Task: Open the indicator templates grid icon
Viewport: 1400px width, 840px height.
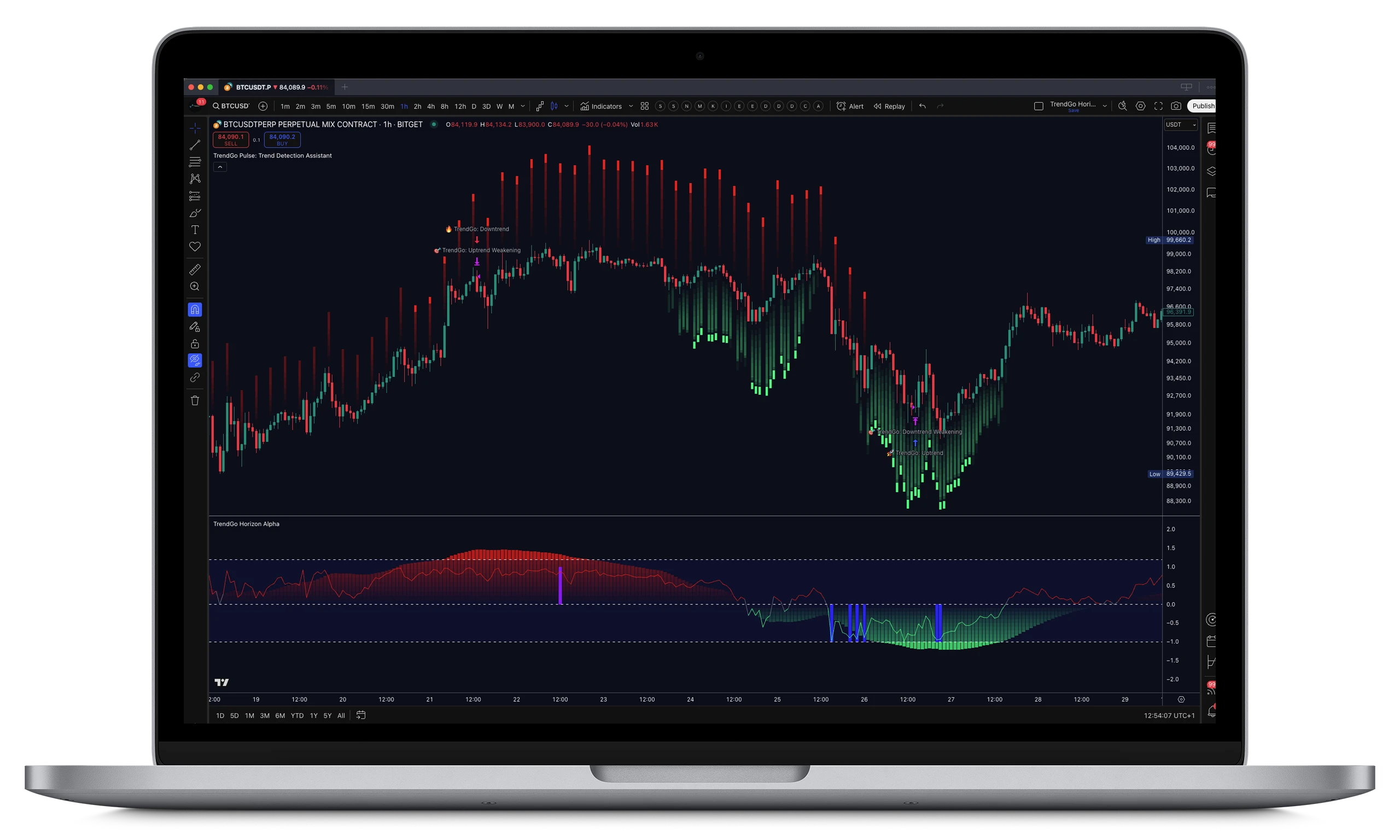Action: tap(645, 106)
